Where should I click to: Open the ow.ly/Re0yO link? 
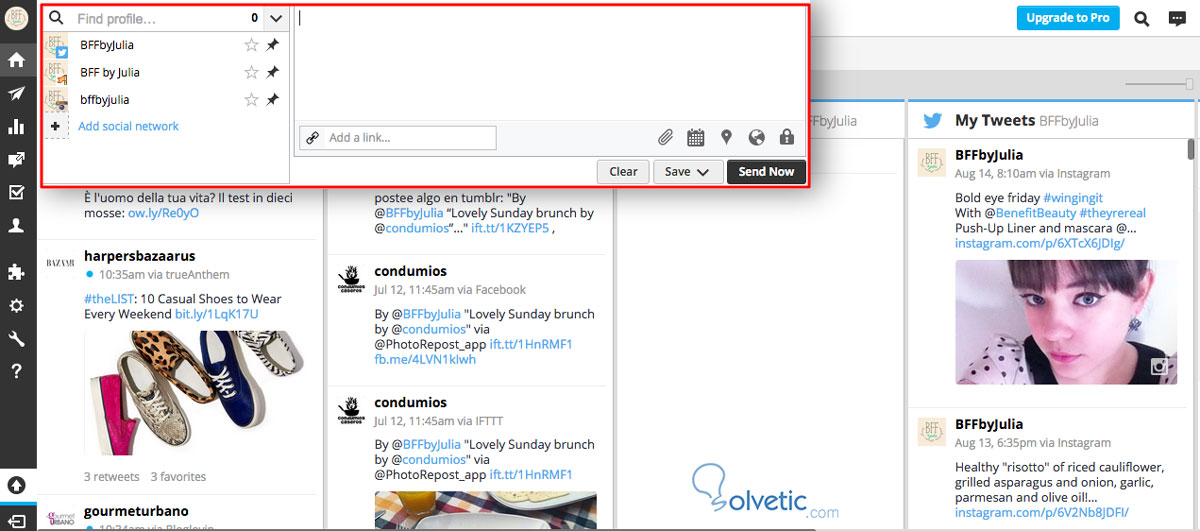163,213
